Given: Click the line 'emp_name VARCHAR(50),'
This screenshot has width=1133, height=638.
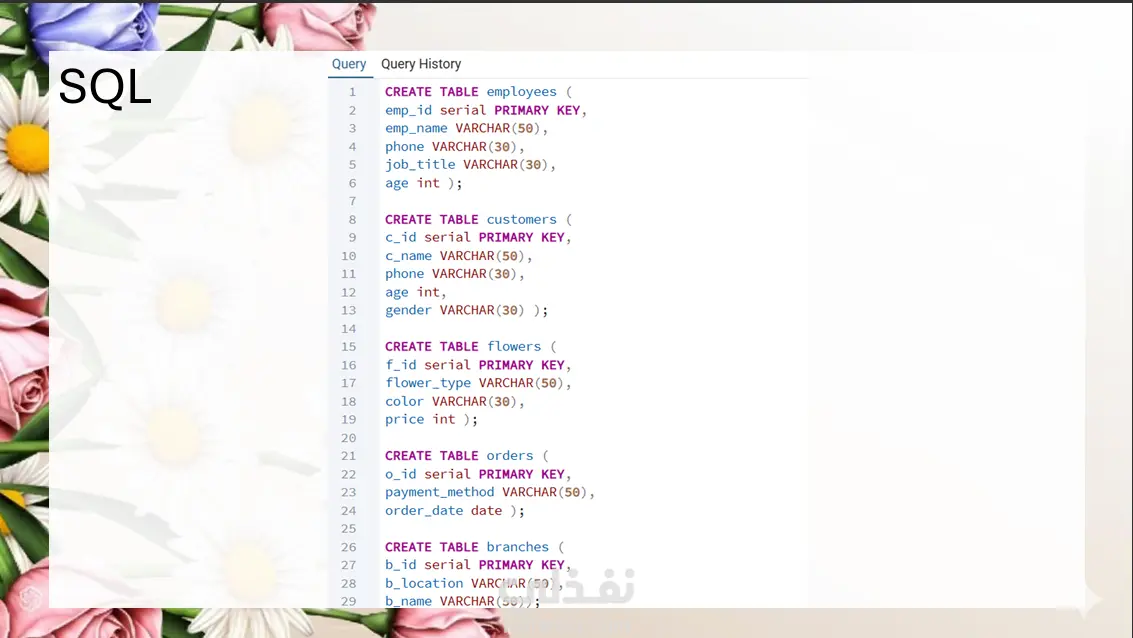Looking at the screenshot, I should click(466, 129).
